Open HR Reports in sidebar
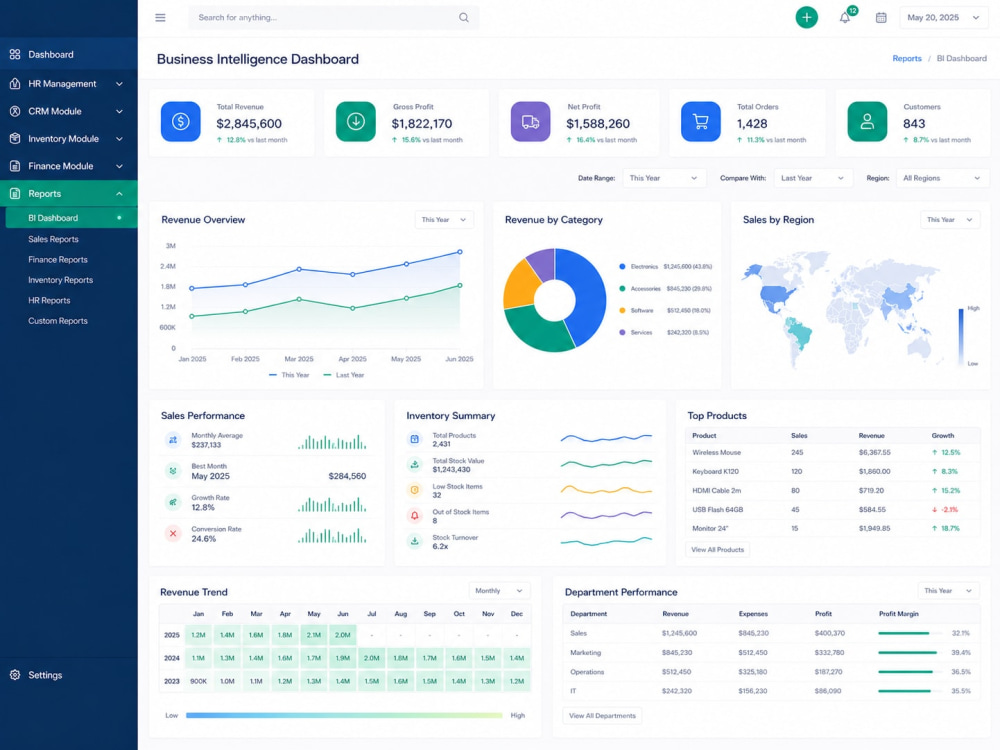Screen dimensions: 1000x750 pos(49,300)
